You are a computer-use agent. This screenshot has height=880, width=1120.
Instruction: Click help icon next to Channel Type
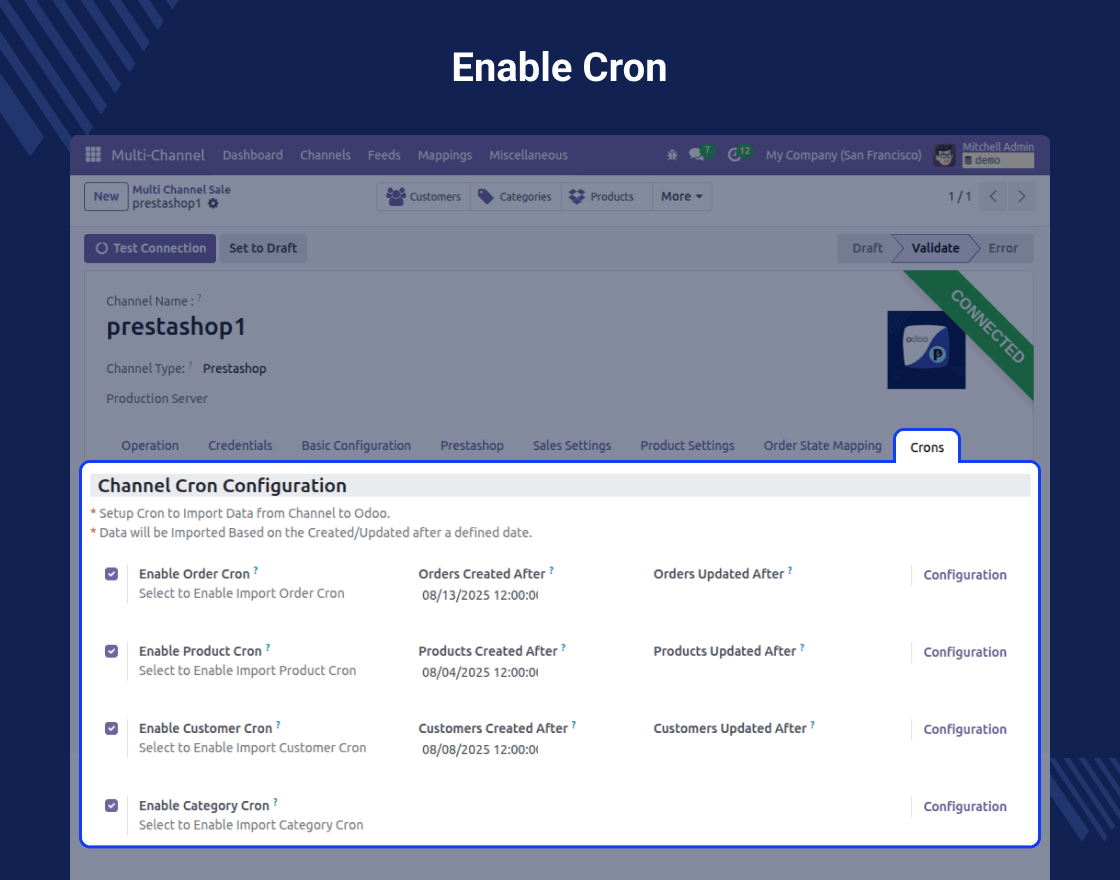click(x=191, y=365)
